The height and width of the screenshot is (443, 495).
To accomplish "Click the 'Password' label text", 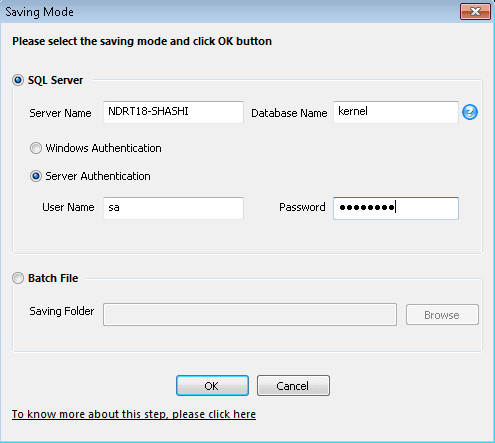I will pos(302,207).
